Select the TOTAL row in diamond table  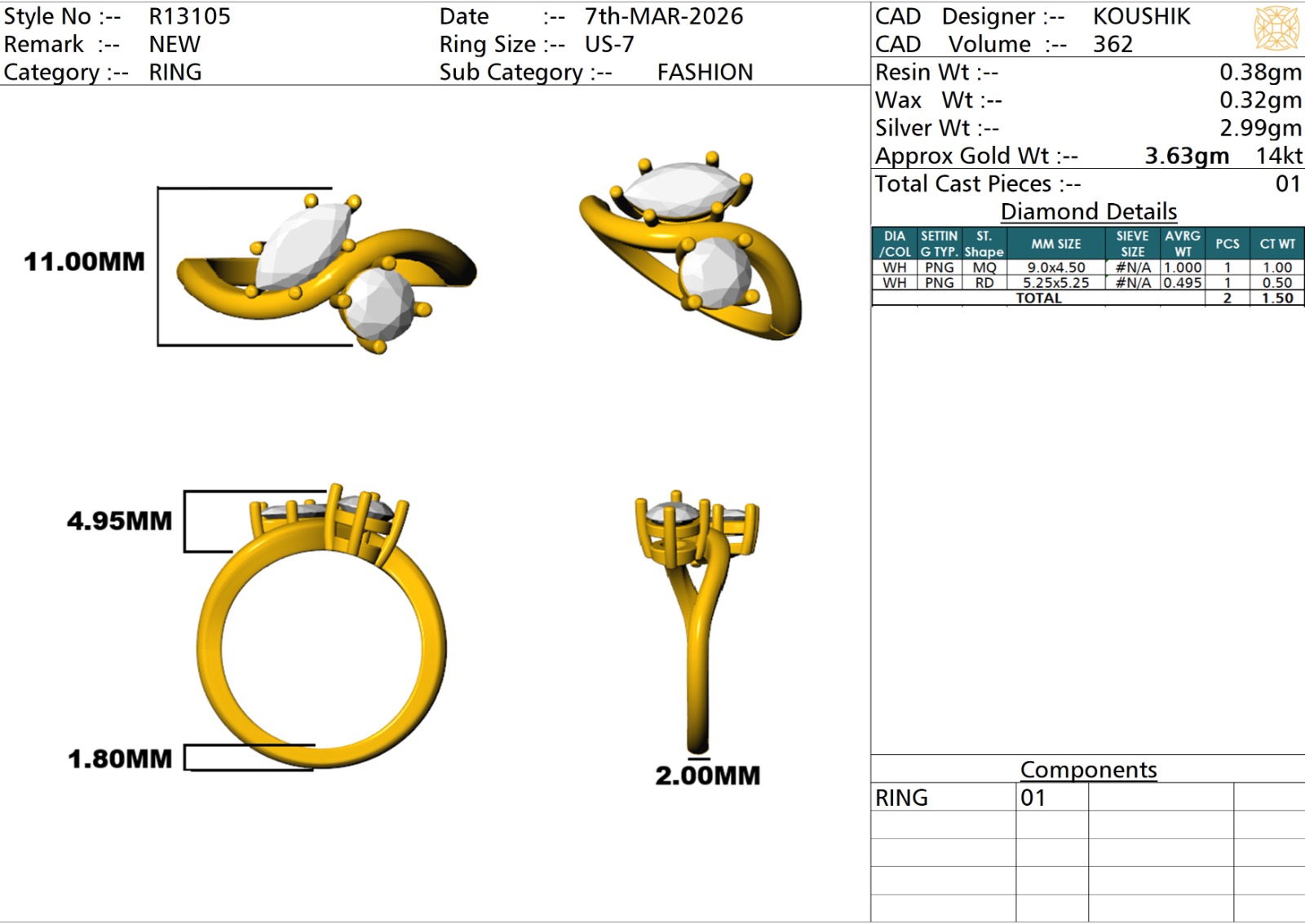[x=1038, y=298]
